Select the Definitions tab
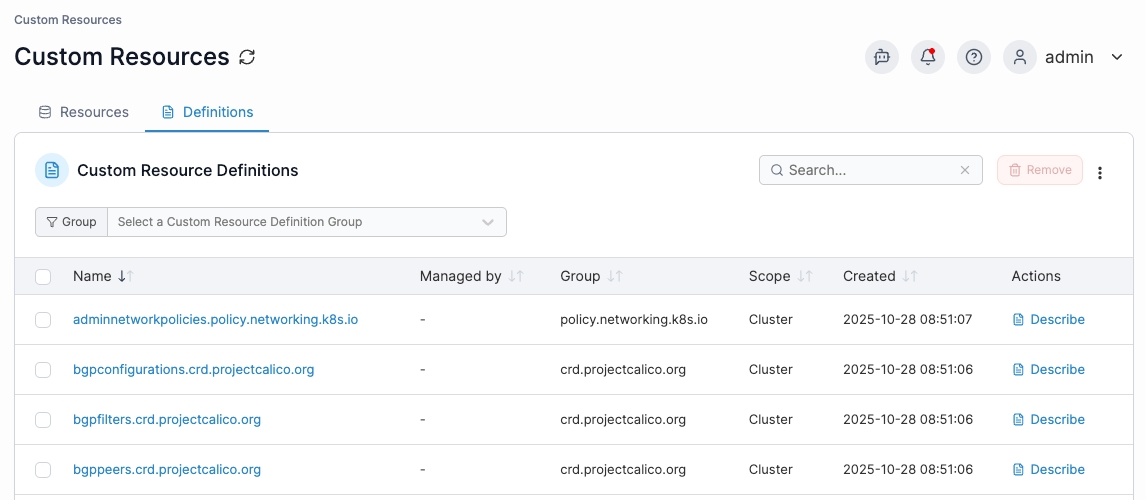The image size is (1146, 500). (207, 112)
